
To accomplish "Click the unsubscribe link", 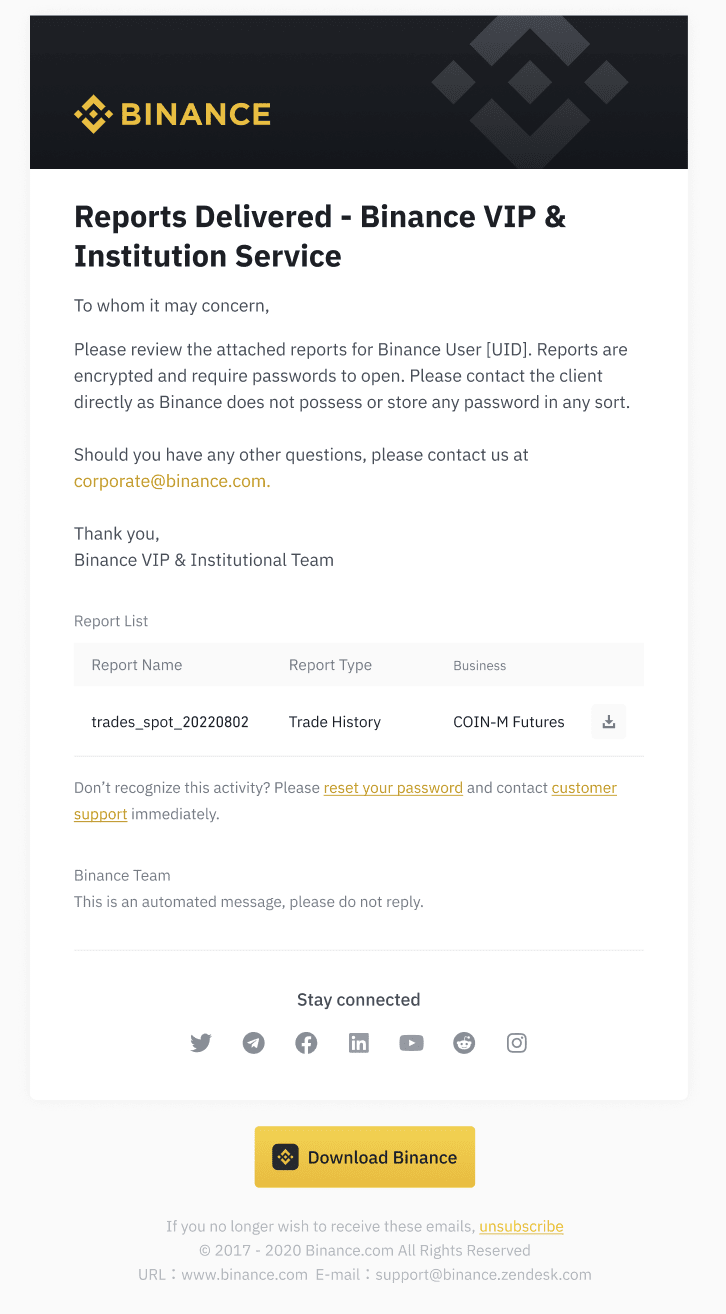I will click(x=521, y=1226).
